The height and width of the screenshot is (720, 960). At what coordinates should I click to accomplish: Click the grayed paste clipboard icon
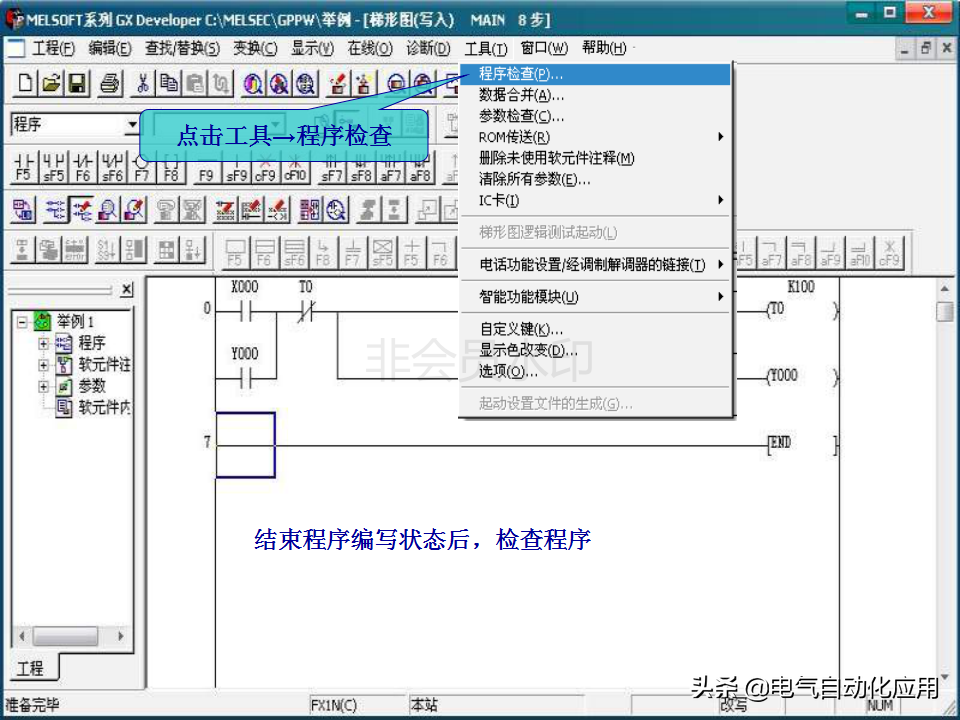195,83
